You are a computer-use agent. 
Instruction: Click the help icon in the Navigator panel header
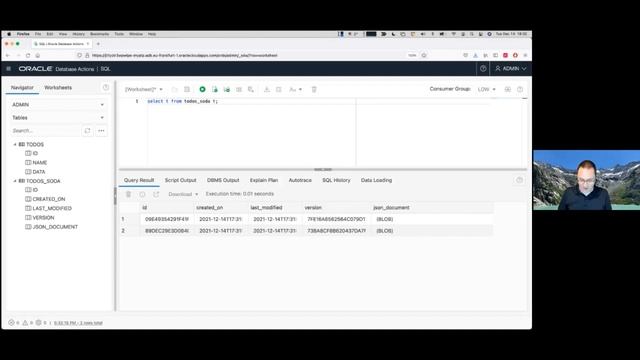106,87
